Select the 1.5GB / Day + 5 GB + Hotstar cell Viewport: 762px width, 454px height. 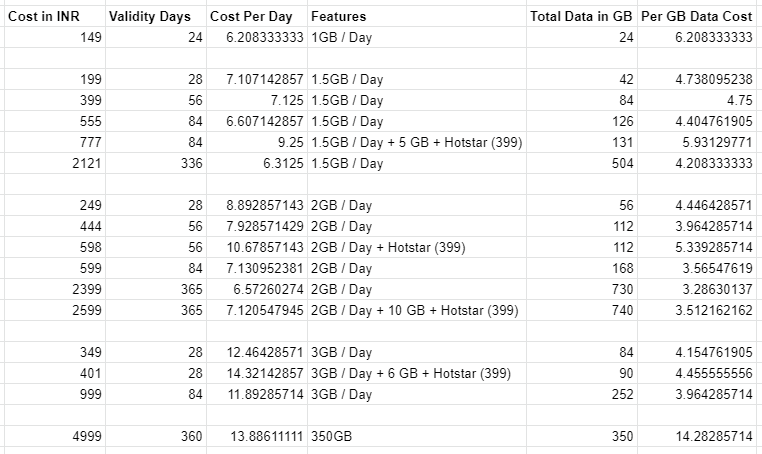[x=417, y=142]
